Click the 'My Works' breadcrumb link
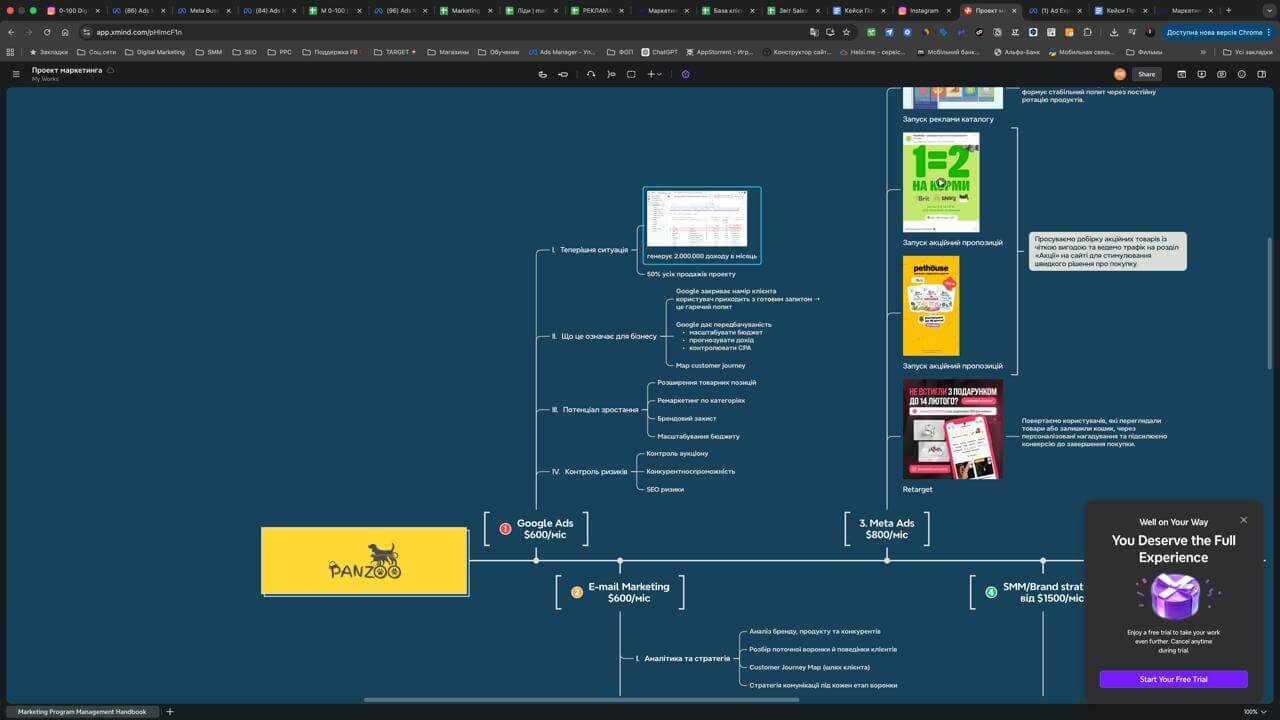 pos(44,79)
